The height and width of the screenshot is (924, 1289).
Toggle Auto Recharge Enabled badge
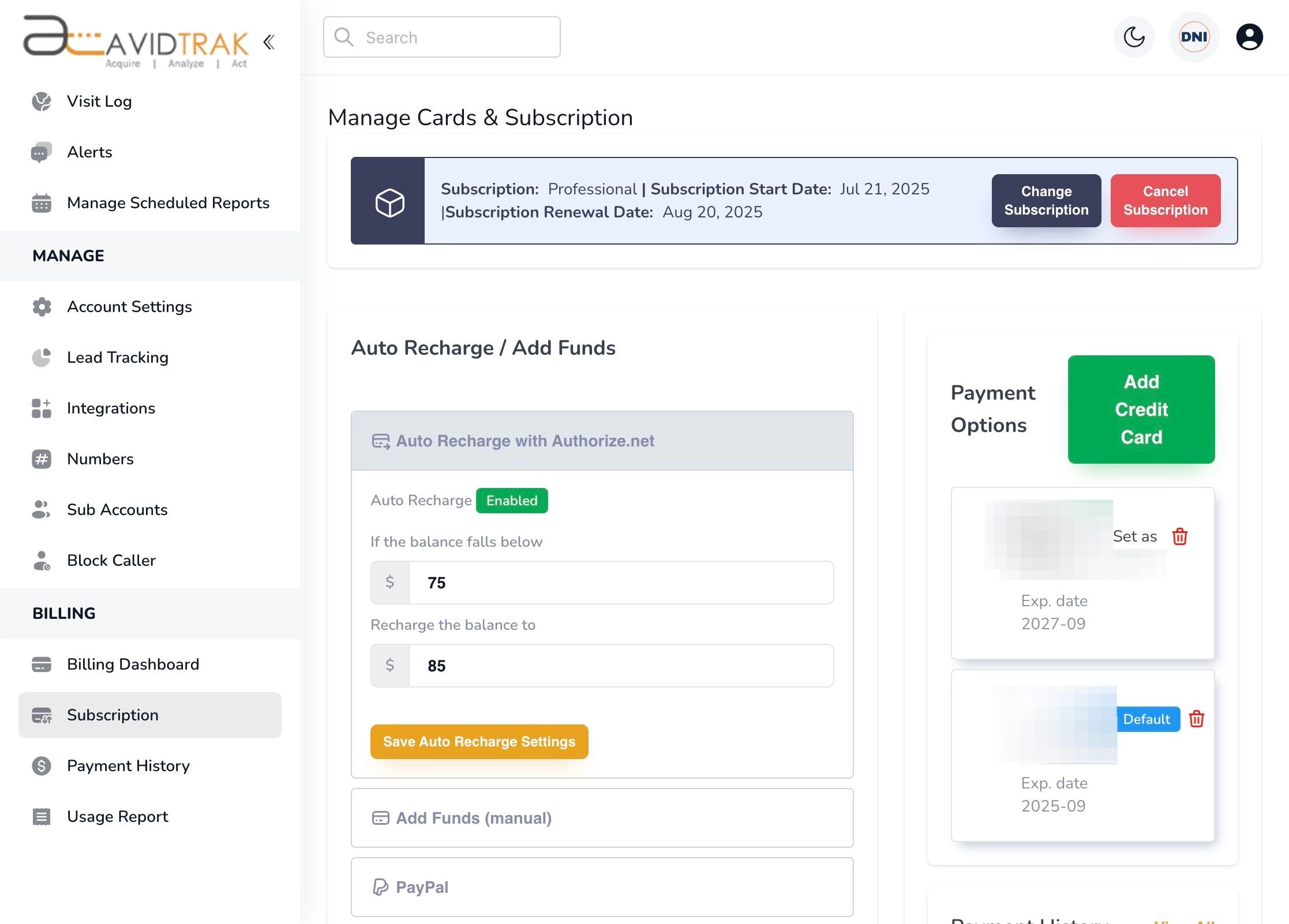tap(511, 500)
